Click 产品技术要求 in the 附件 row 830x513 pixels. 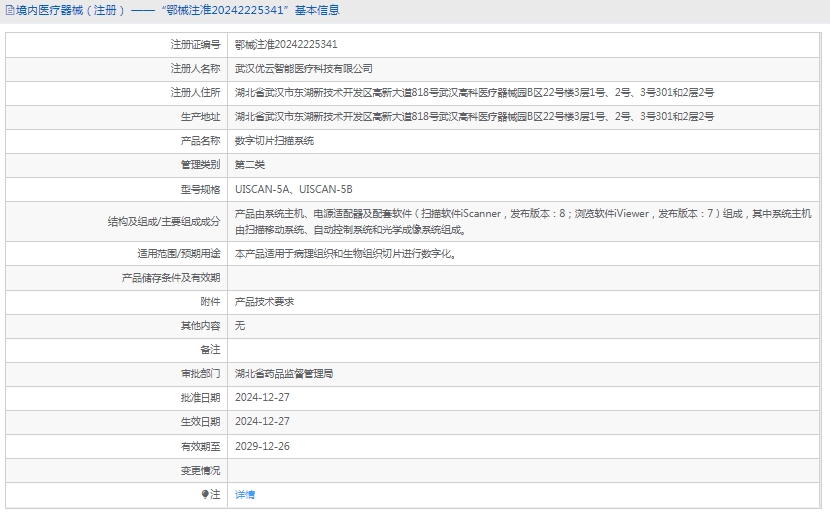pos(265,302)
